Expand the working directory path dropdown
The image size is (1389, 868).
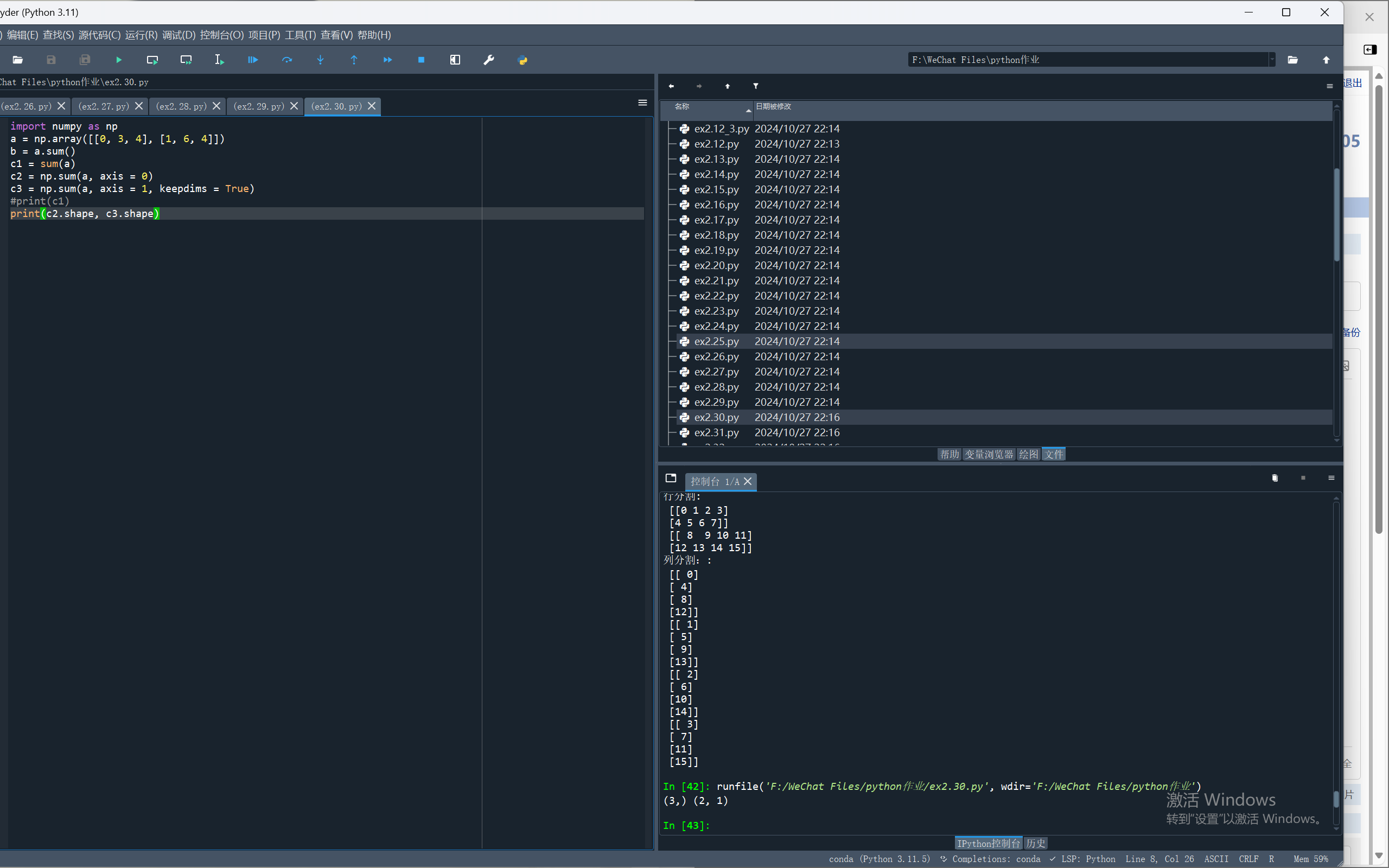pos(1271,60)
